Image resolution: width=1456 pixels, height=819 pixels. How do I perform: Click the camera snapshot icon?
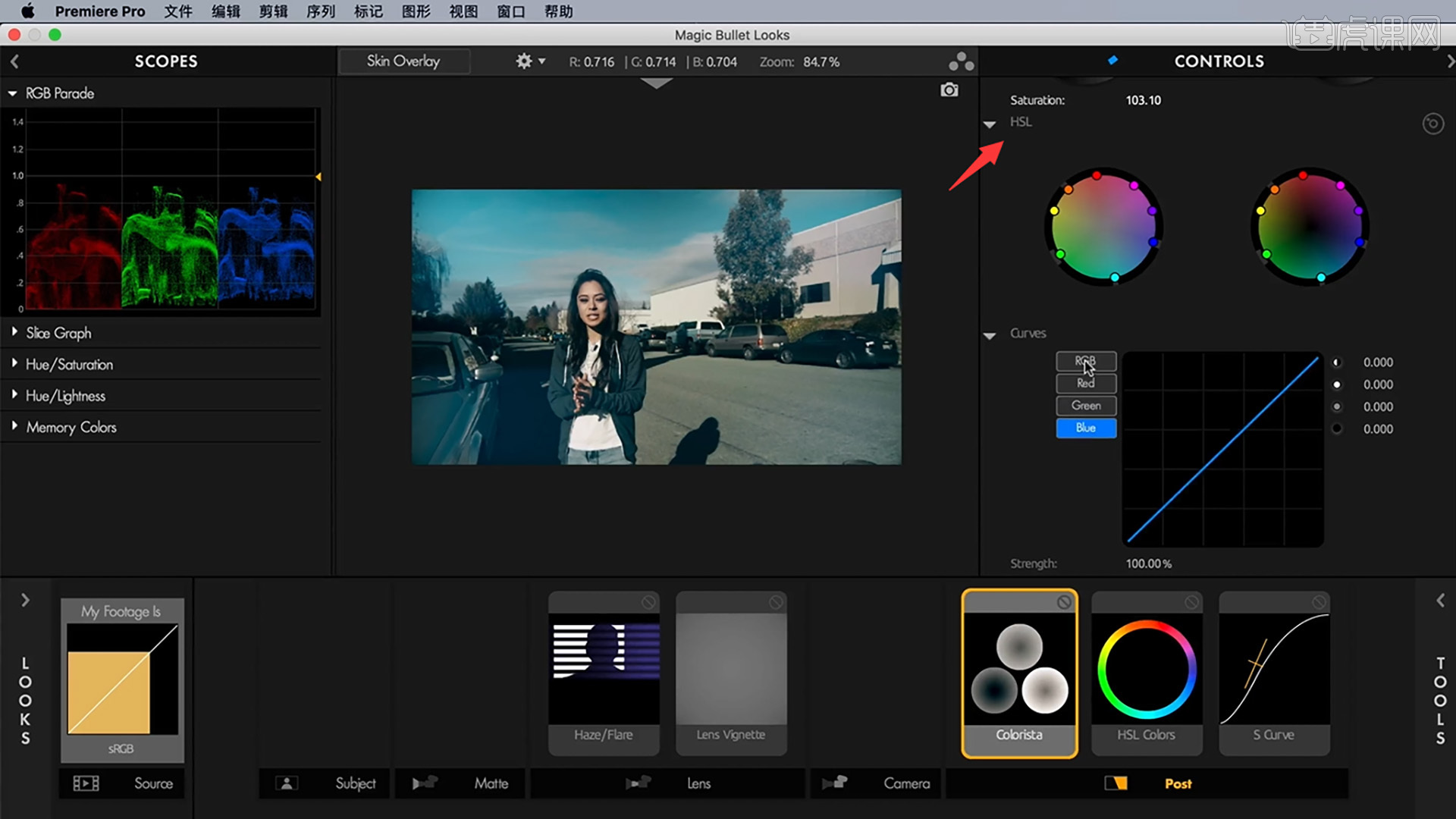949,90
